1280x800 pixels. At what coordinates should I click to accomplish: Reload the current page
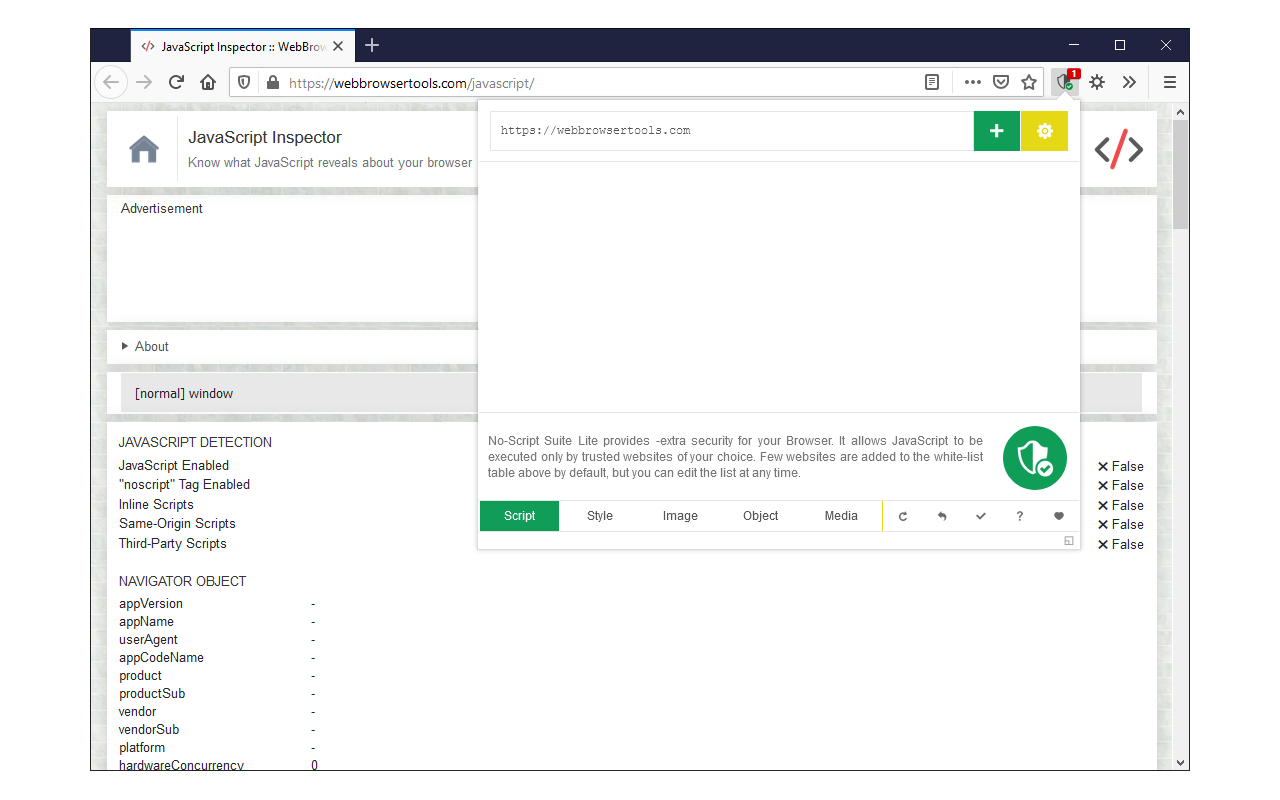[x=176, y=82]
